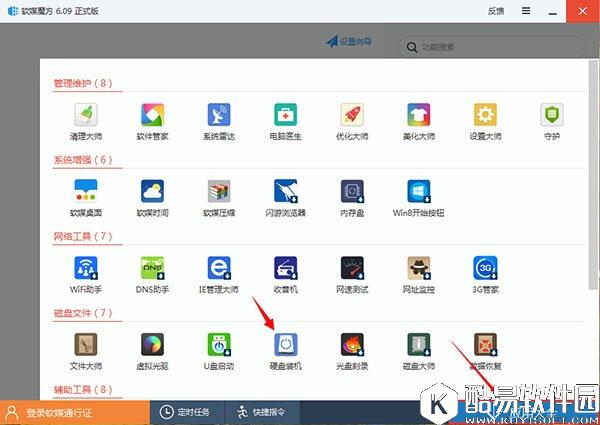Open 守护 shield icon
Screen dimensions: 600x425
coord(552,115)
